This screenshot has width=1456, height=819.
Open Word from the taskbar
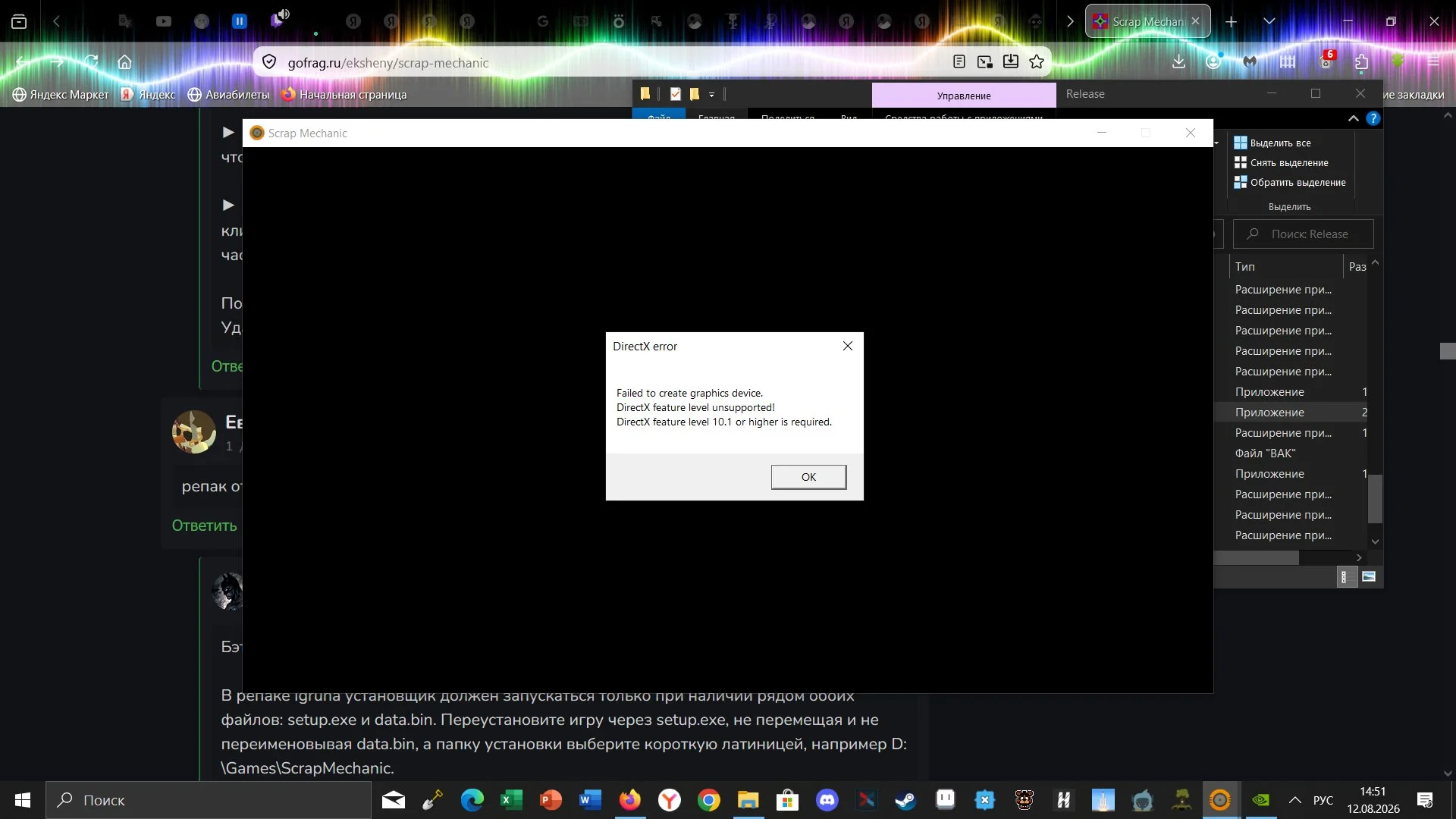click(590, 800)
